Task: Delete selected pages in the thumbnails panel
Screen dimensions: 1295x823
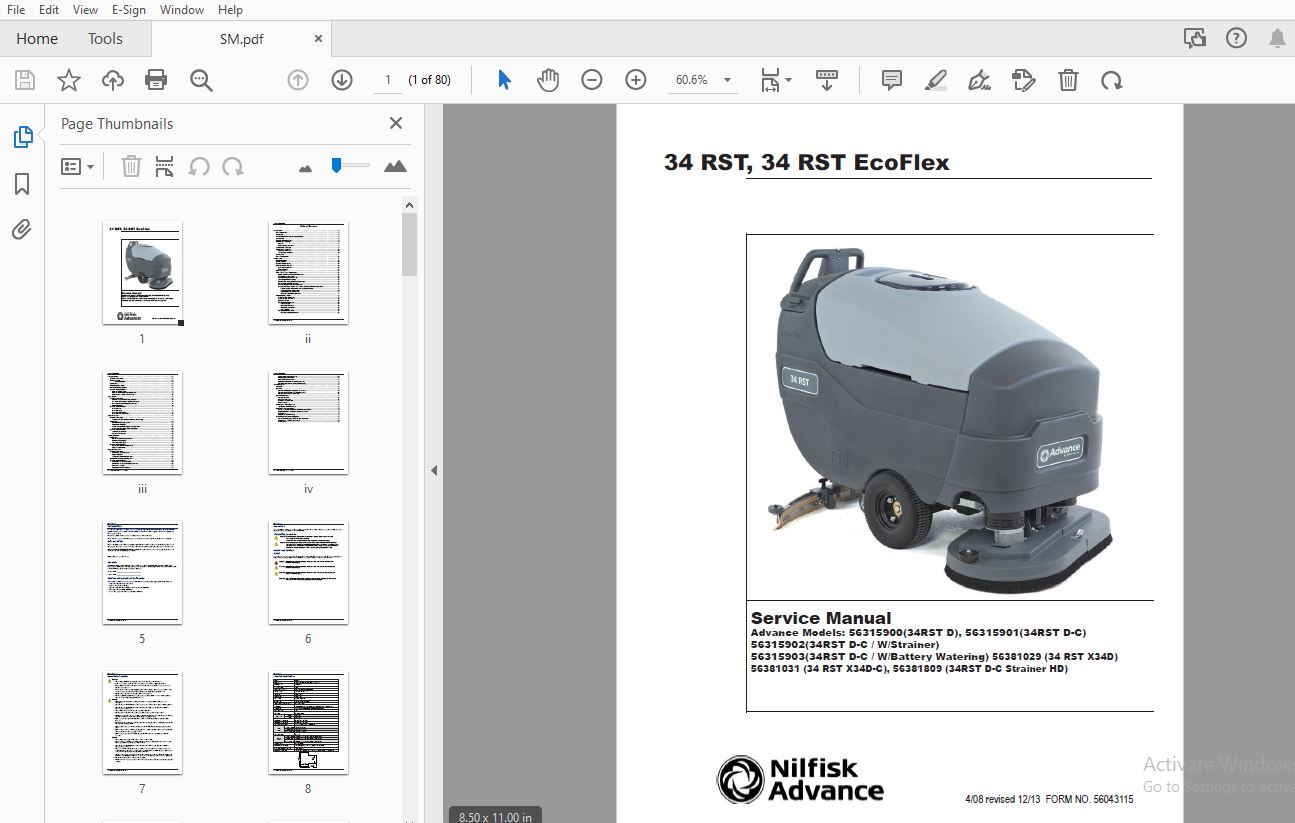Action: (x=131, y=167)
